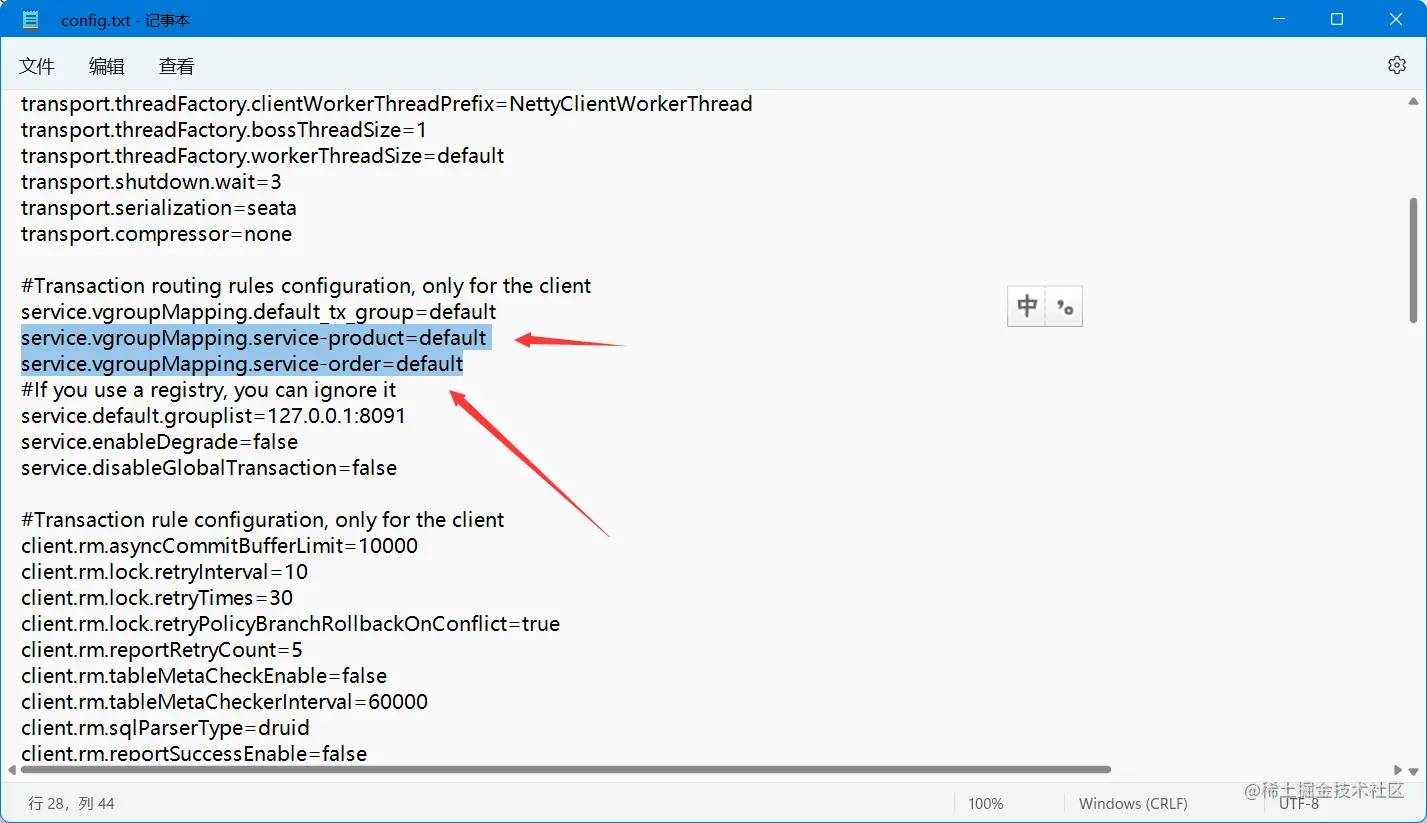Click the UTF-8 encoding status entry
The image size is (1427, 823).
(1299, 804)
